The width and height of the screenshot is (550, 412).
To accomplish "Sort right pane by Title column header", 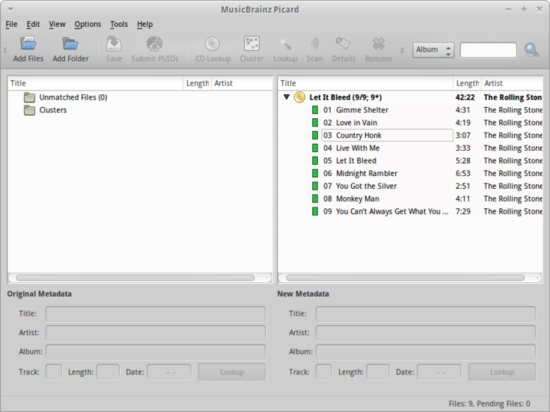I will [365, 83].
